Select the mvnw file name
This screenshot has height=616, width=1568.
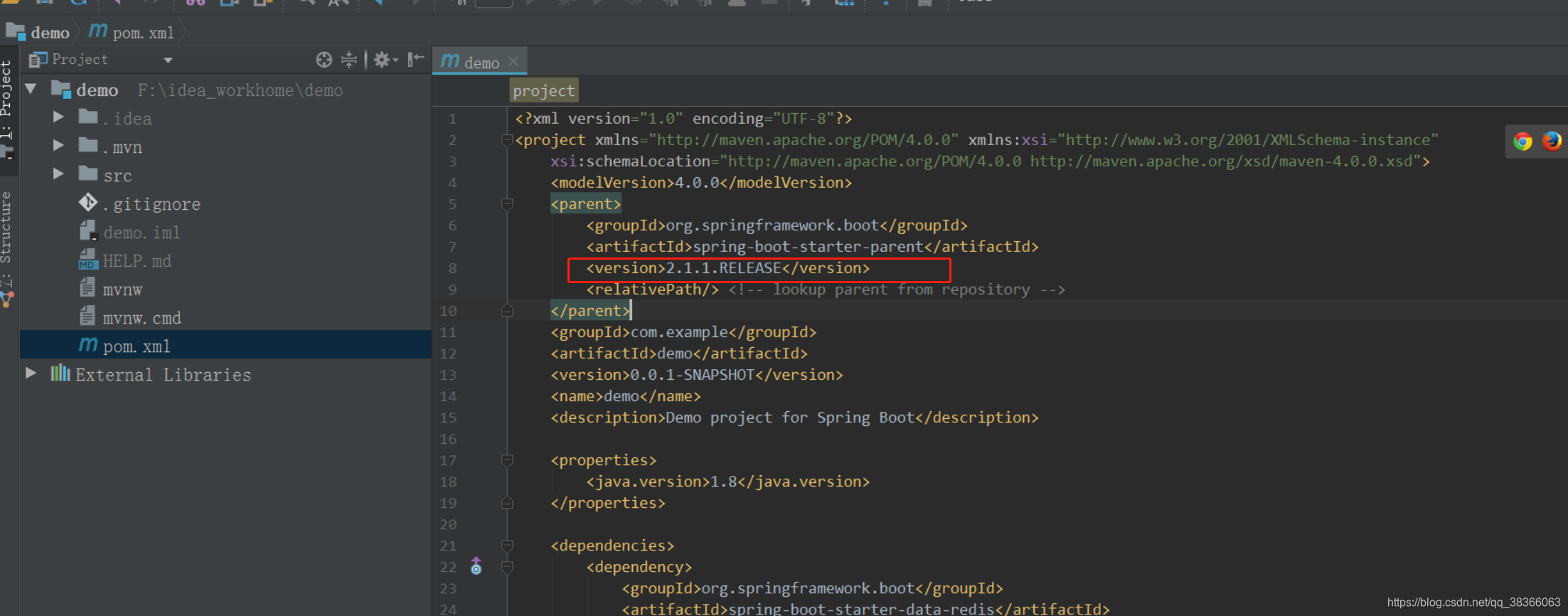pos(122,290)
